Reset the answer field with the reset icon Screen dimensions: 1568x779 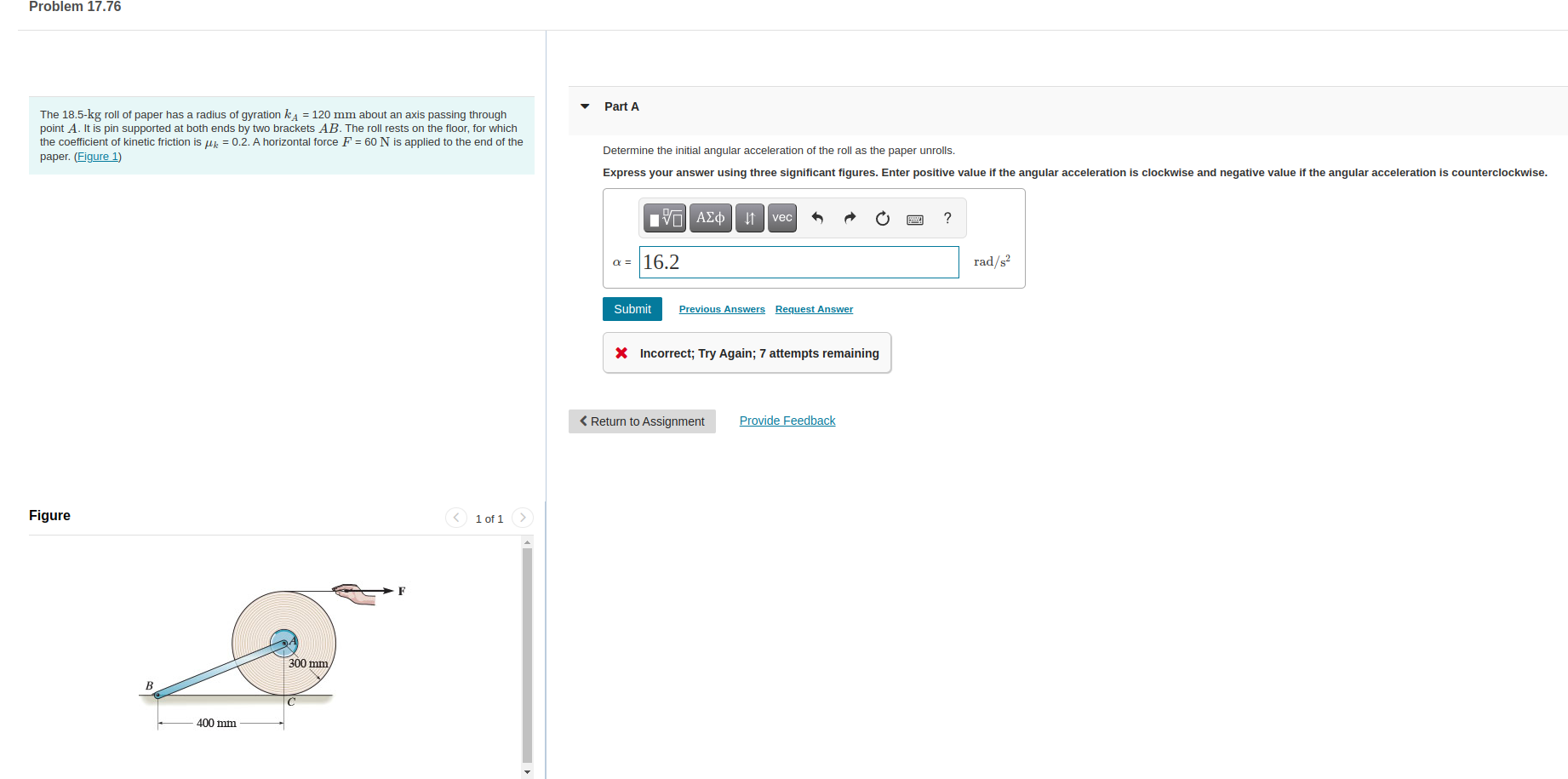(x=882, y=218)
